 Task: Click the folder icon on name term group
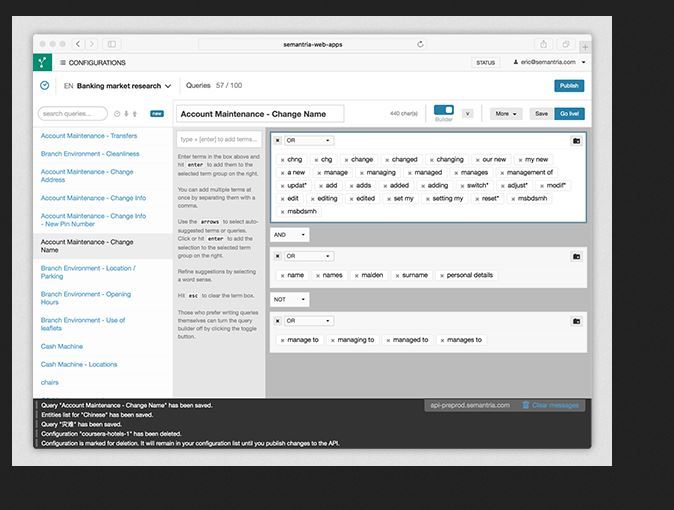[576, 257]
